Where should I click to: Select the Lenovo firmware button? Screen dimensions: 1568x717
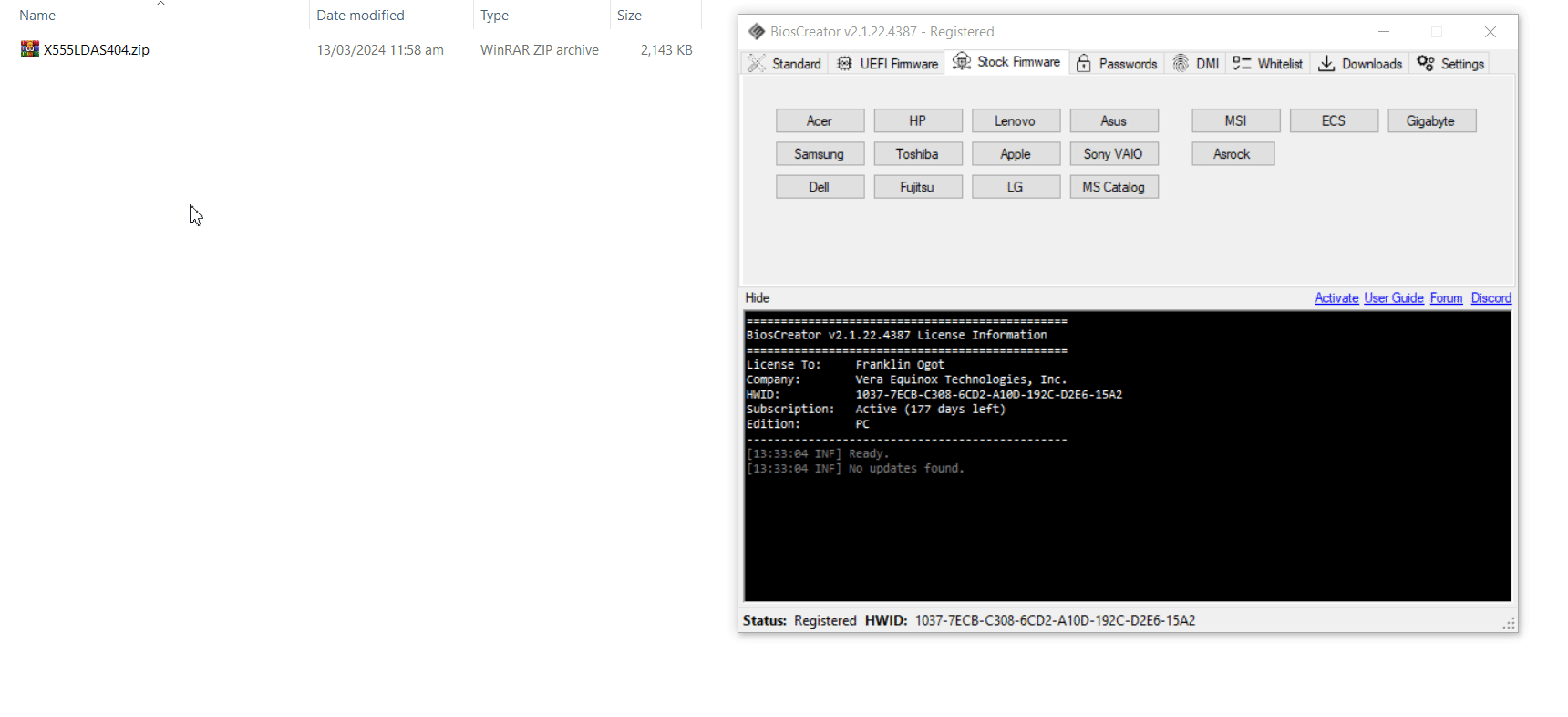coord(1016,120)
